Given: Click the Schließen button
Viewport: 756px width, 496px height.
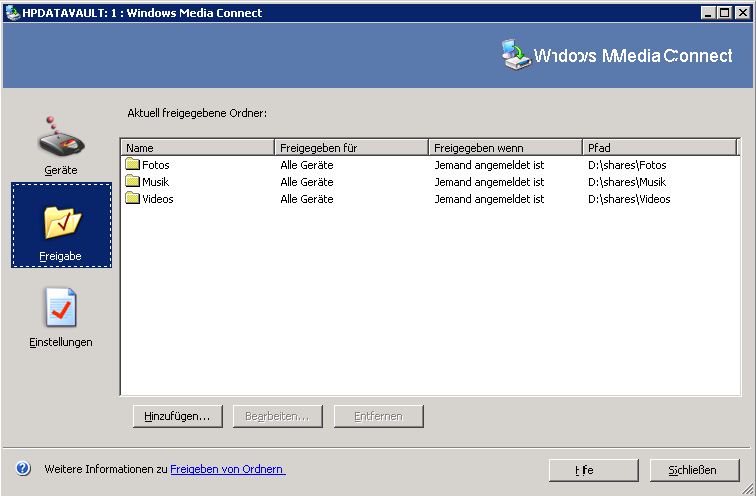Looking at the screenshot, I should (695, 470).
